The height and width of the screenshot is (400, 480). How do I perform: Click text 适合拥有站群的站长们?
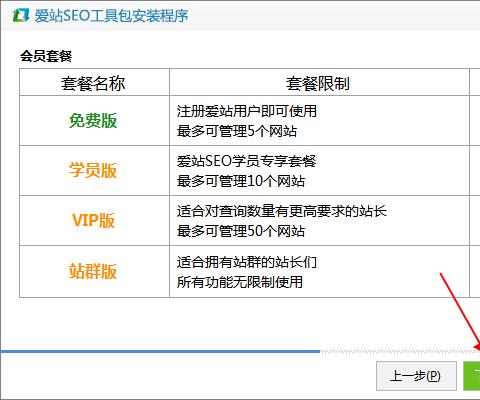click(x=247, y=262)
